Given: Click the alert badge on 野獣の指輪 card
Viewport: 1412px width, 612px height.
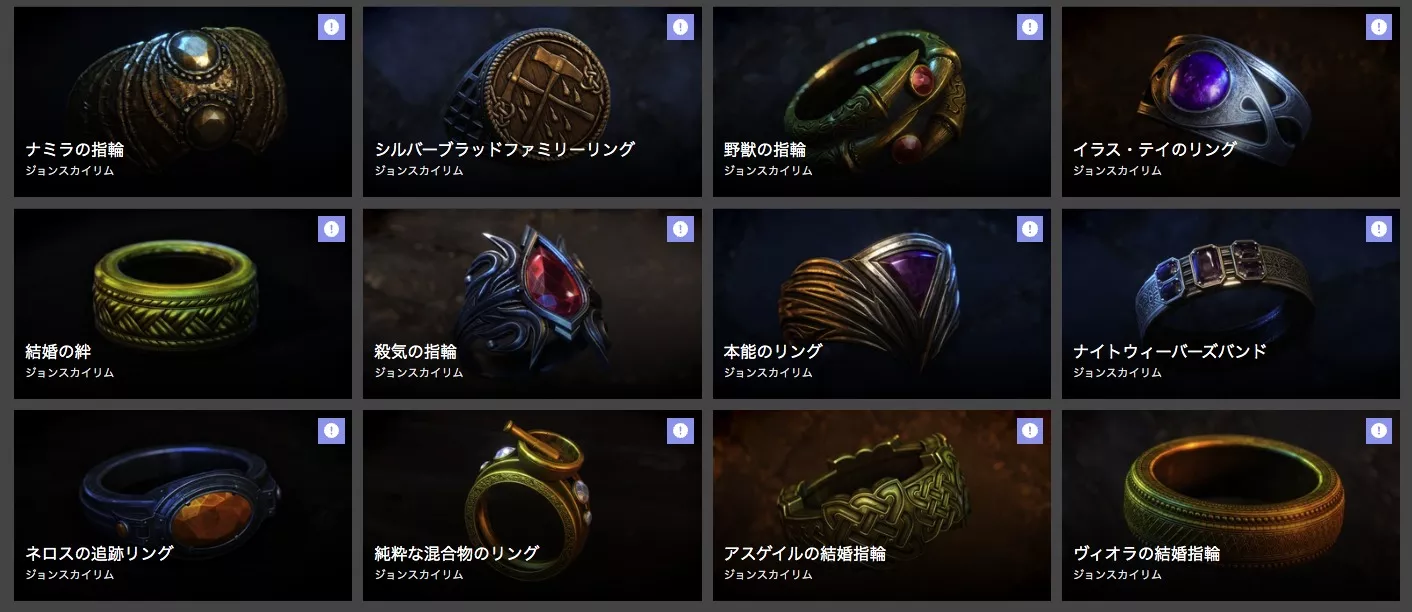Looking at the screenshot, I should (1030, 27).
